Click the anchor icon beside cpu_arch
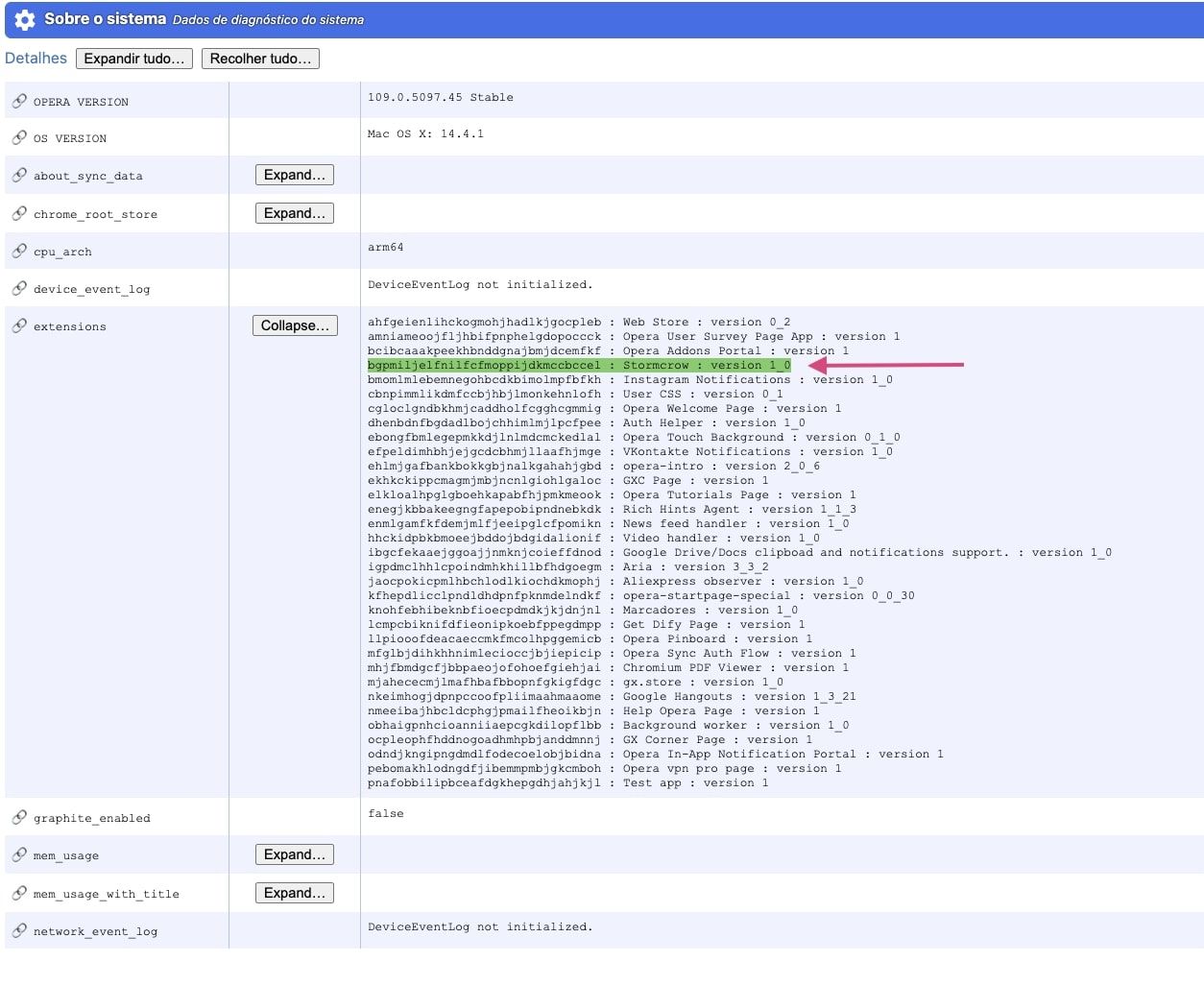The width and height of the screenshot is (1204, 985). tap(17, 251)
